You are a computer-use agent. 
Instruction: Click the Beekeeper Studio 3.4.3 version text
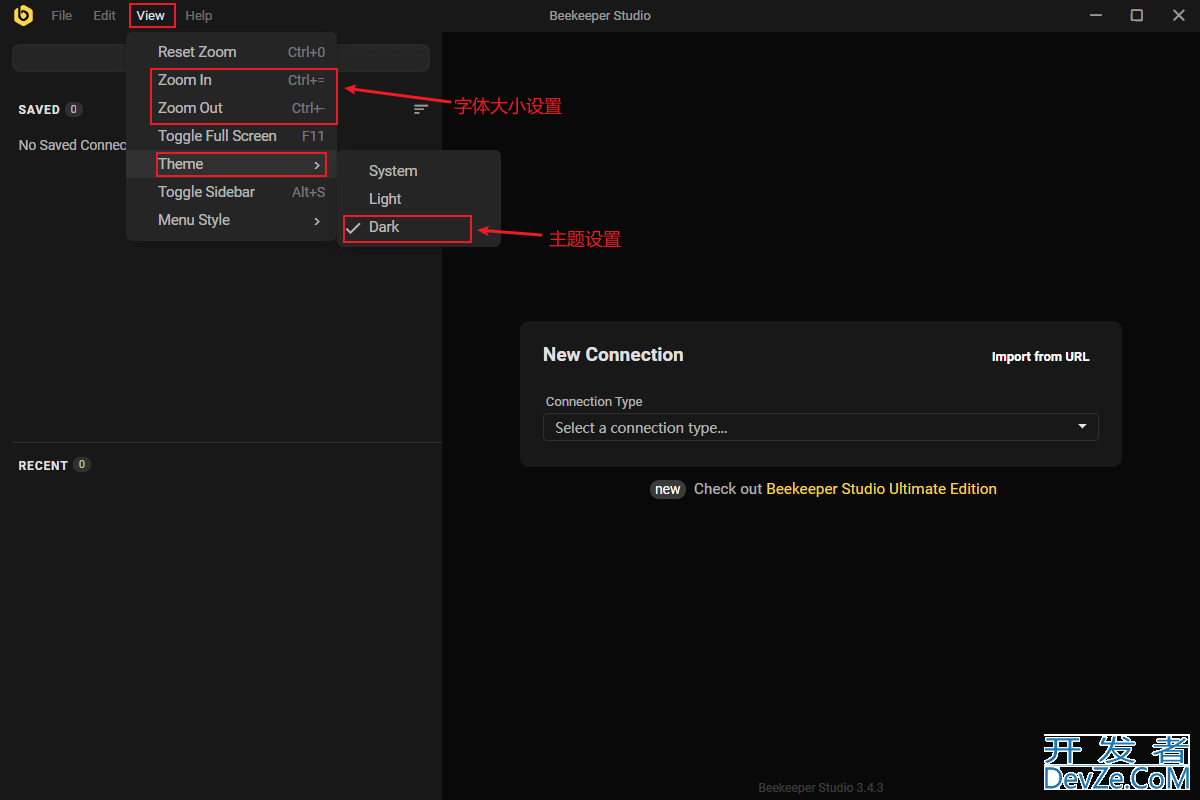820,787
